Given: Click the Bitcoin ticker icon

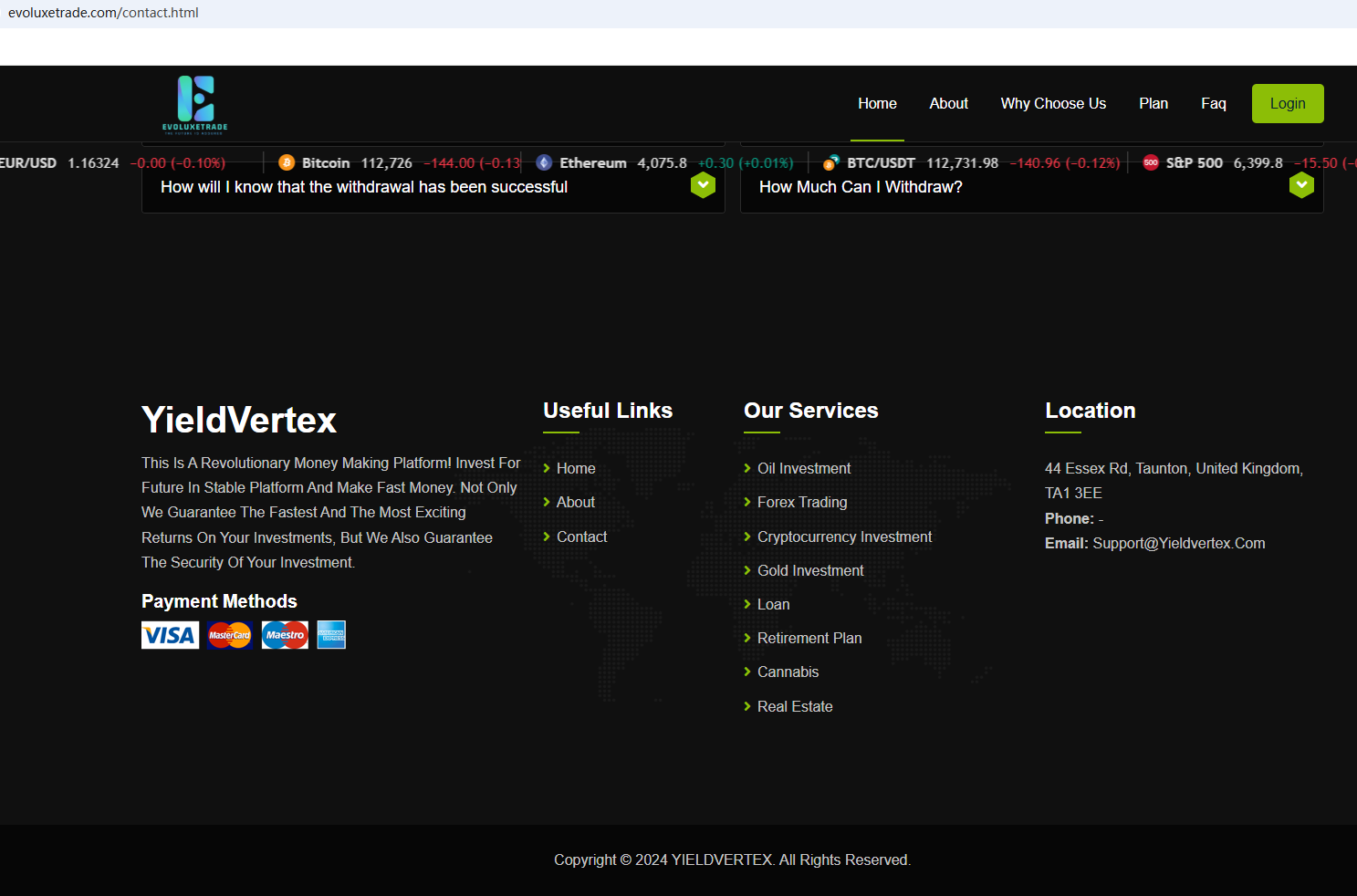Looking at the screenshot, I should click(287, 162).
